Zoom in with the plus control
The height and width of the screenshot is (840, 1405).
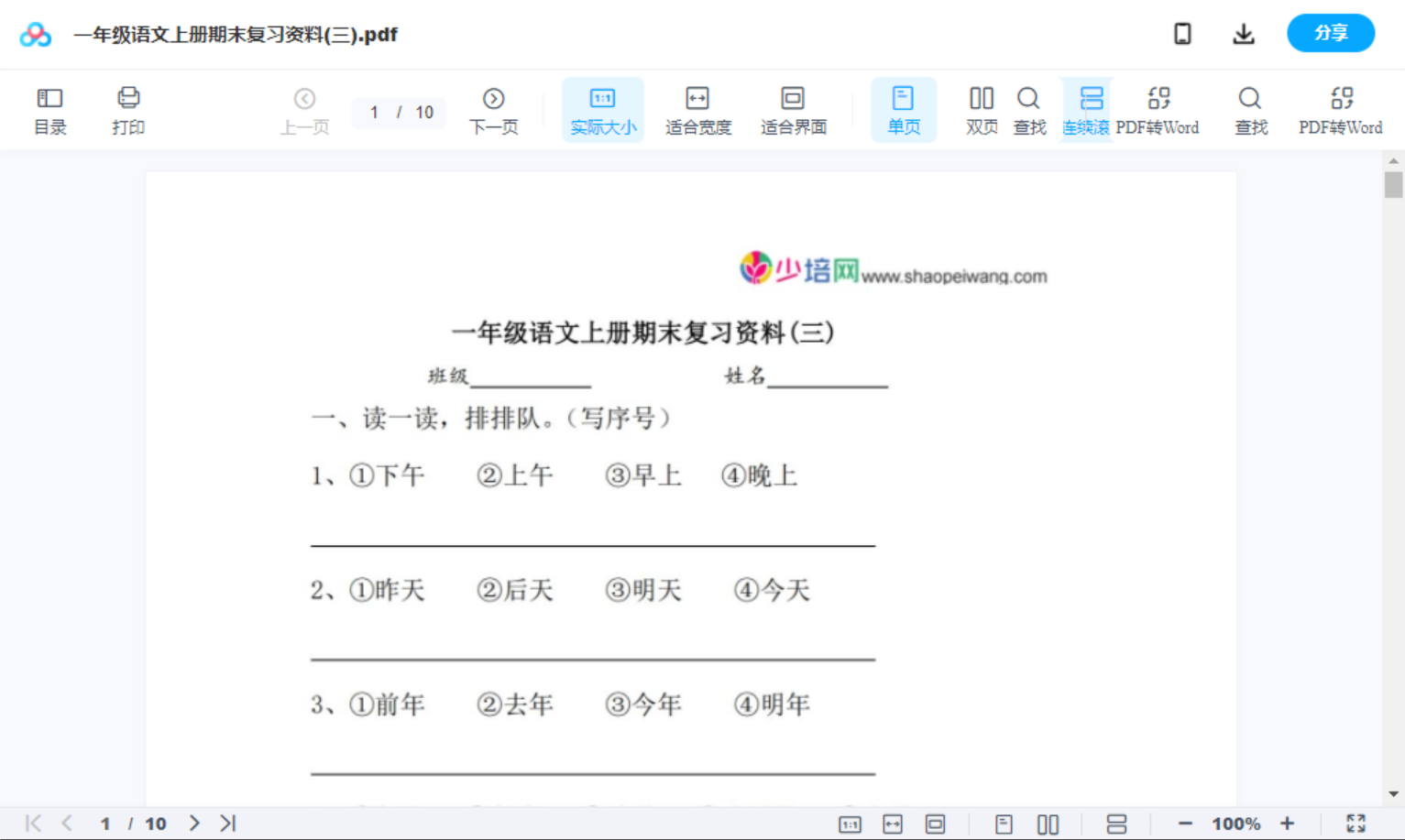1287,823
